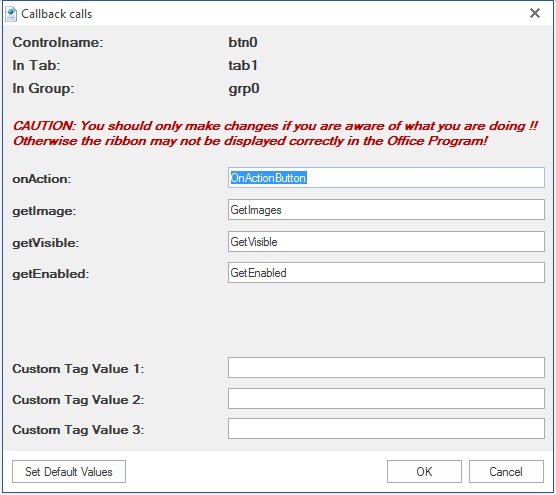The image size is (556, 495).
Task: Click the red CAUTION warning text
Action: click(x=275, y=133)
